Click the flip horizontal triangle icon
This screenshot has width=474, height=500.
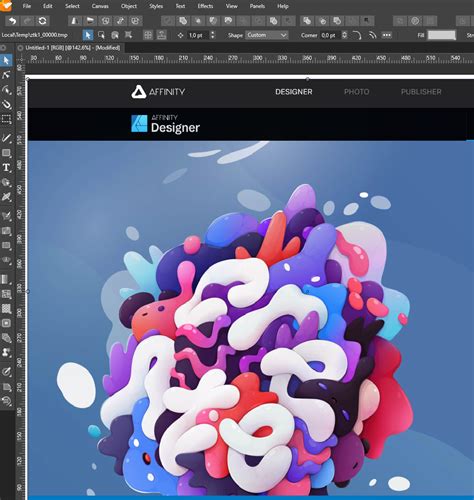(75, 21)
